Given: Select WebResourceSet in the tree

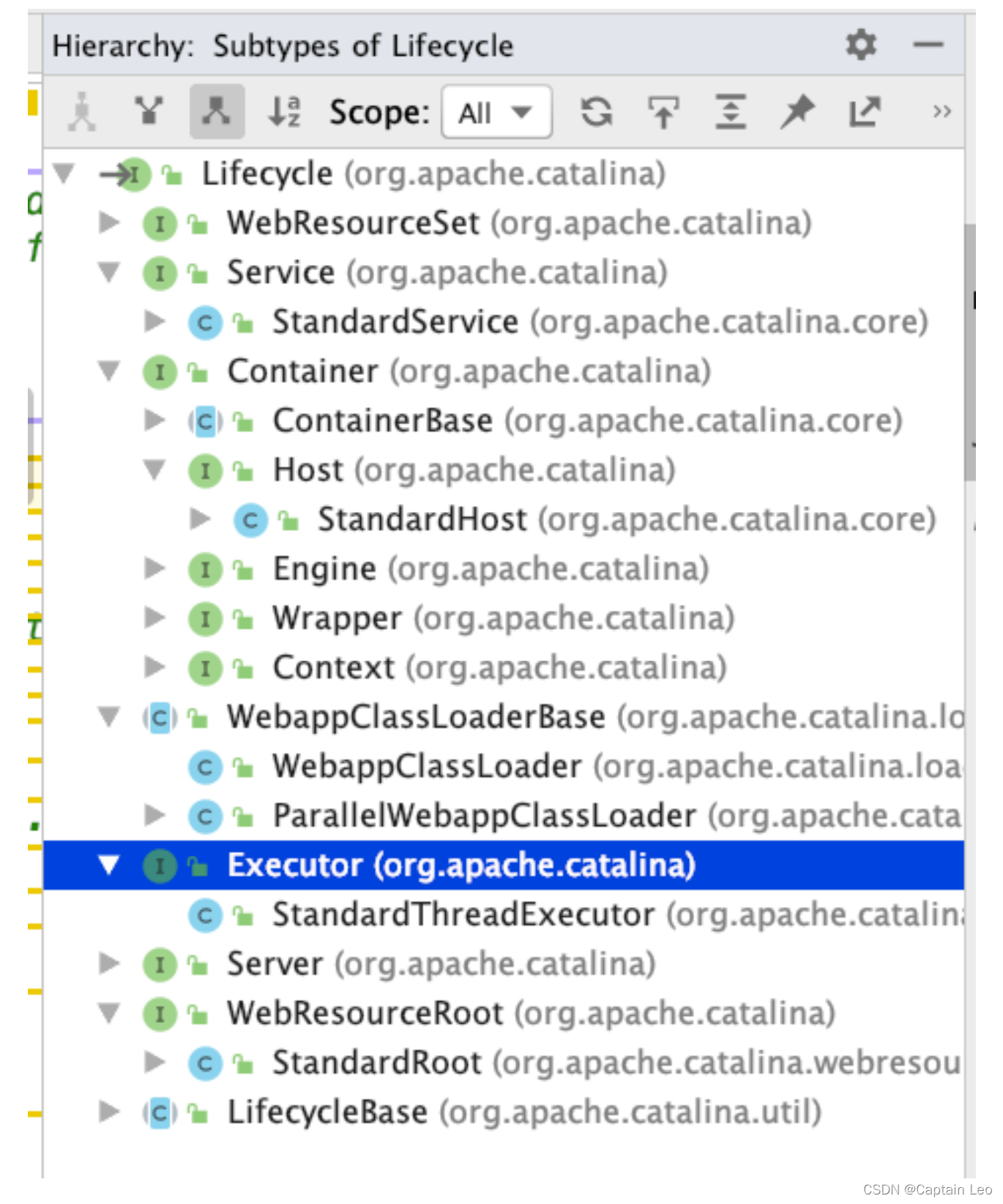Looking at the screenshot, I should (504, 223).
